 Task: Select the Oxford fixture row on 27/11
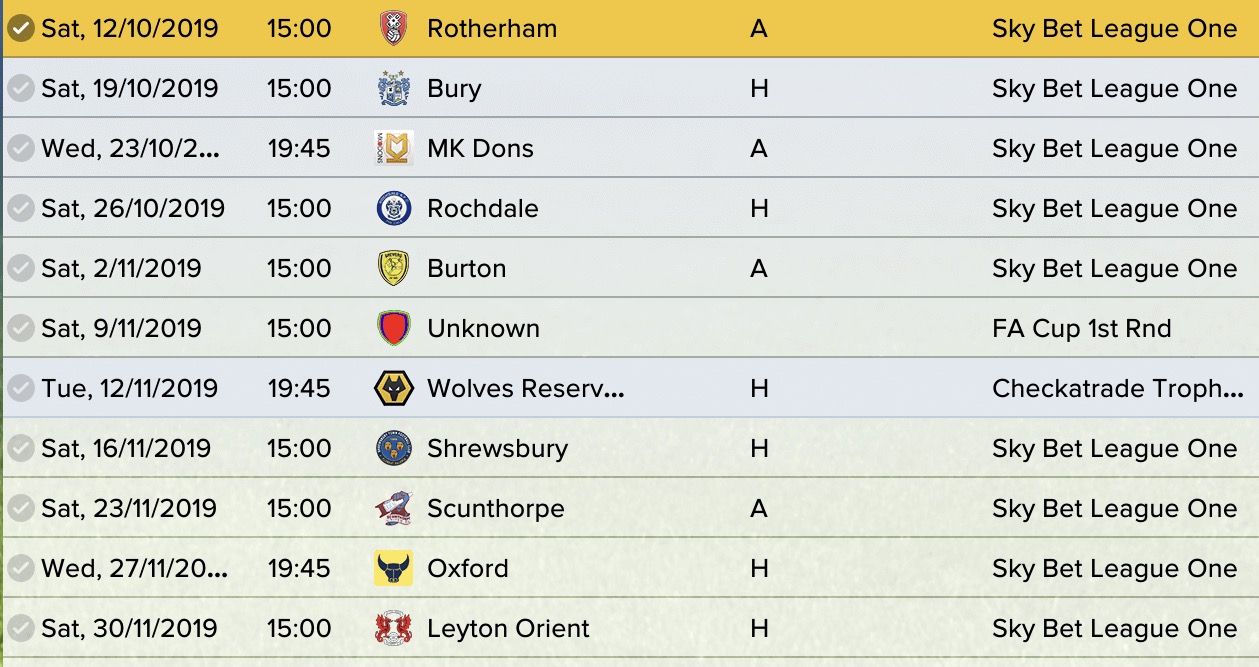pyautogui.click(x=630, y=568)
